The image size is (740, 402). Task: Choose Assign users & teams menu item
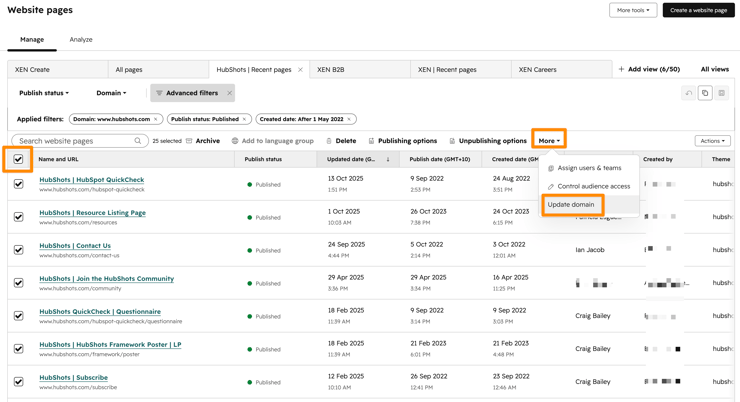tap(589, 168)
